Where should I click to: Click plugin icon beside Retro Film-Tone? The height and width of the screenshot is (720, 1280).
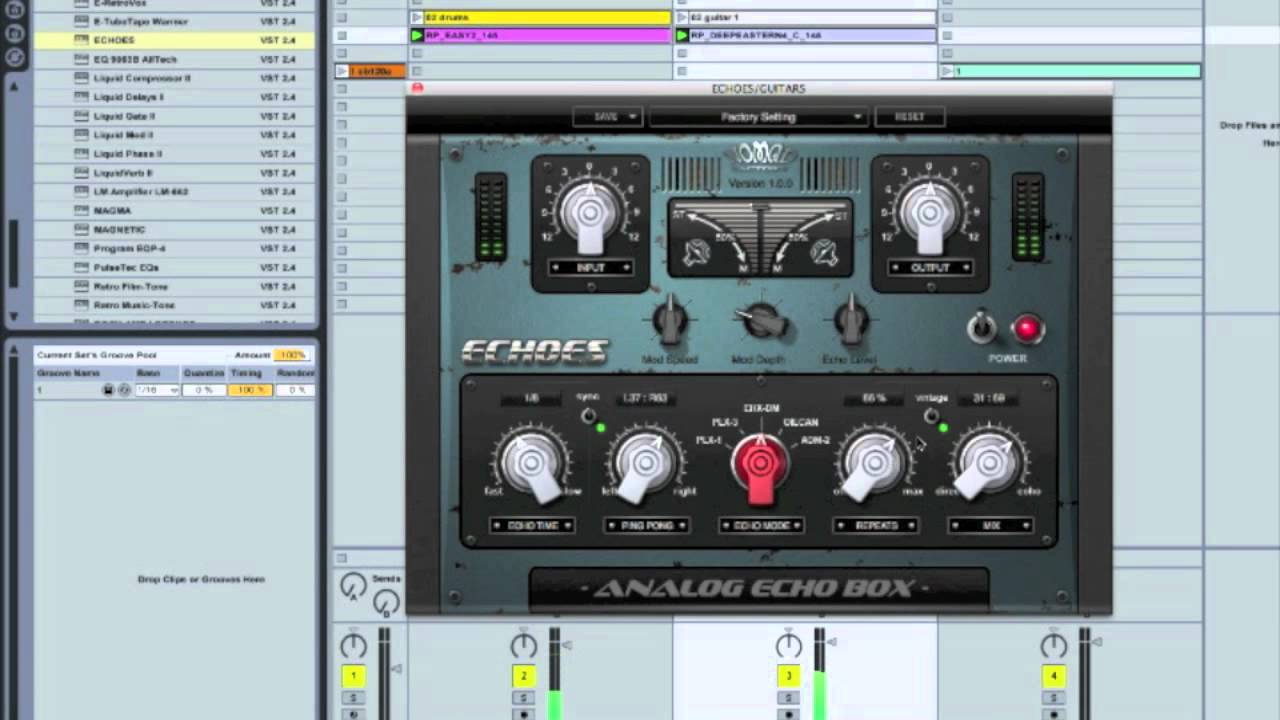82,287
